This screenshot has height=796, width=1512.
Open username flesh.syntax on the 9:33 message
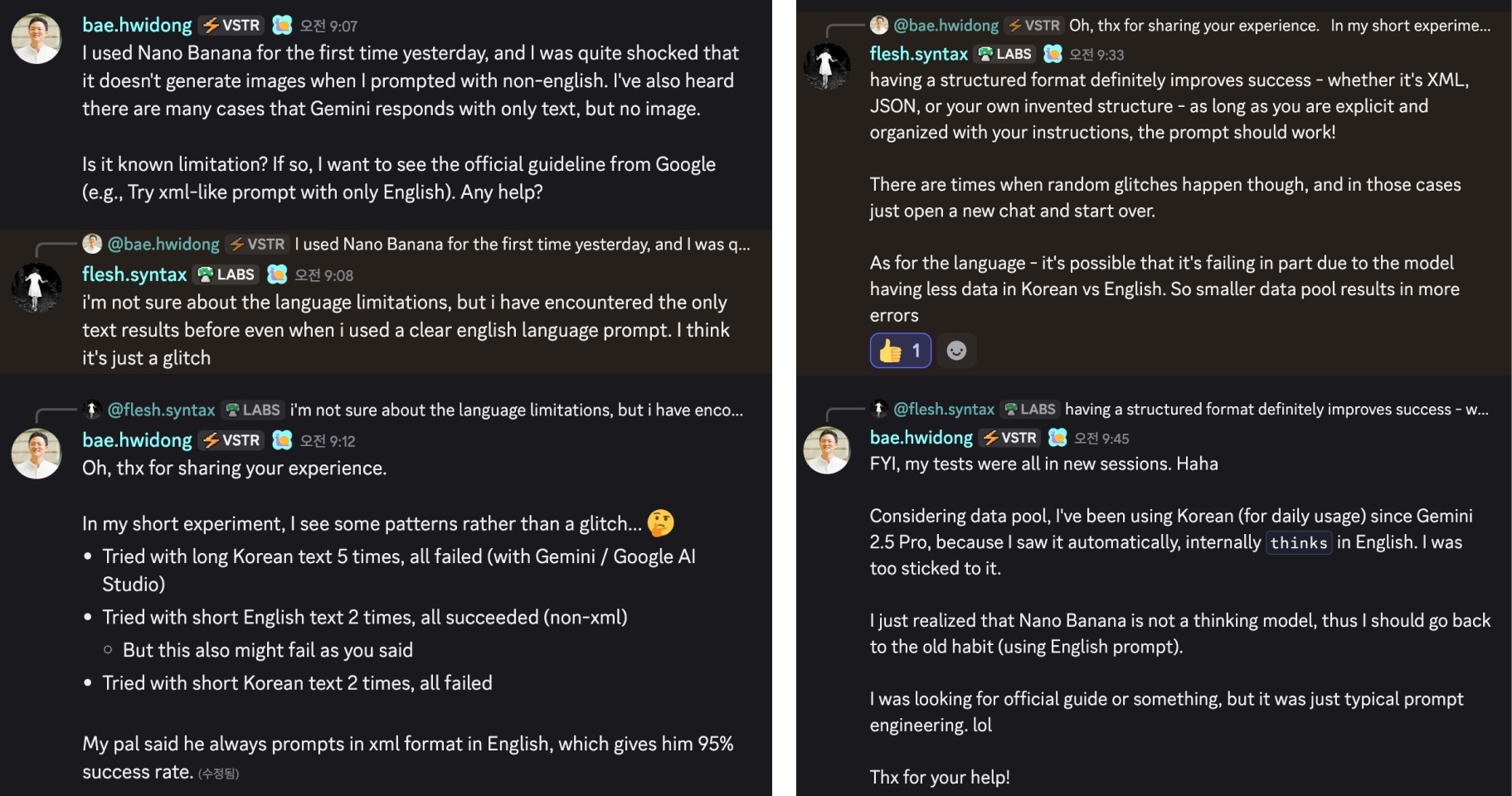click(918, 54)
